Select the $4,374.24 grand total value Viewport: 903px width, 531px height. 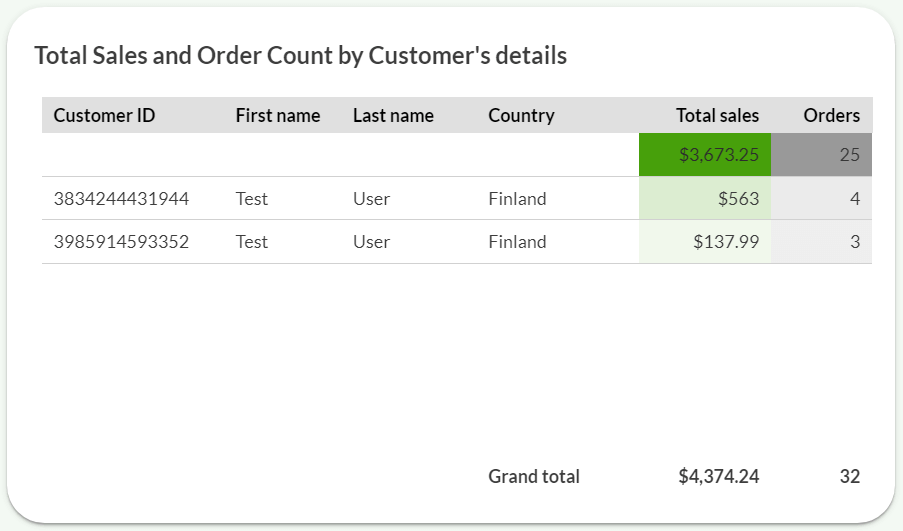[718, 476]
